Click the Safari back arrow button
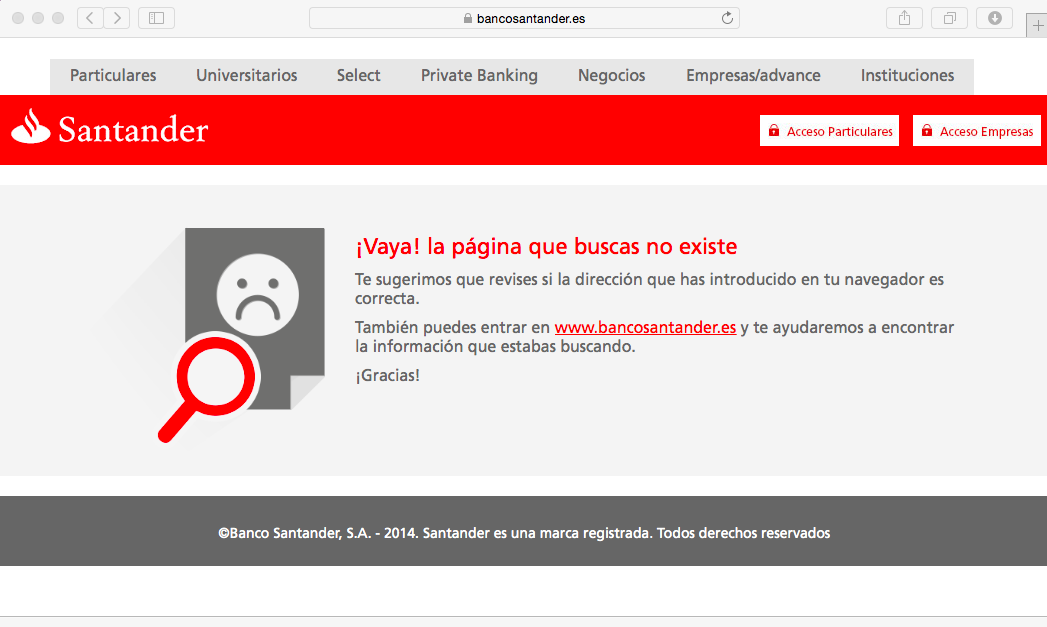The width and height of the screenshot is (1047, 627). point(90,18)
